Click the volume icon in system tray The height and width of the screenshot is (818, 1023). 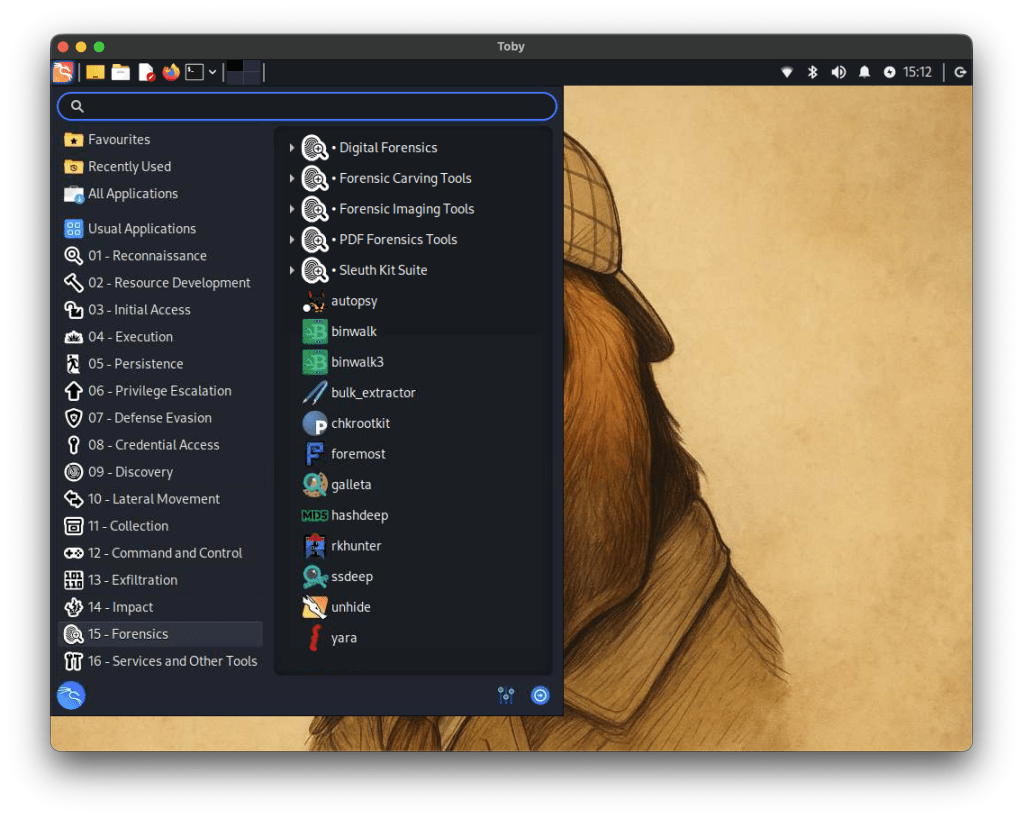point(838,72)
